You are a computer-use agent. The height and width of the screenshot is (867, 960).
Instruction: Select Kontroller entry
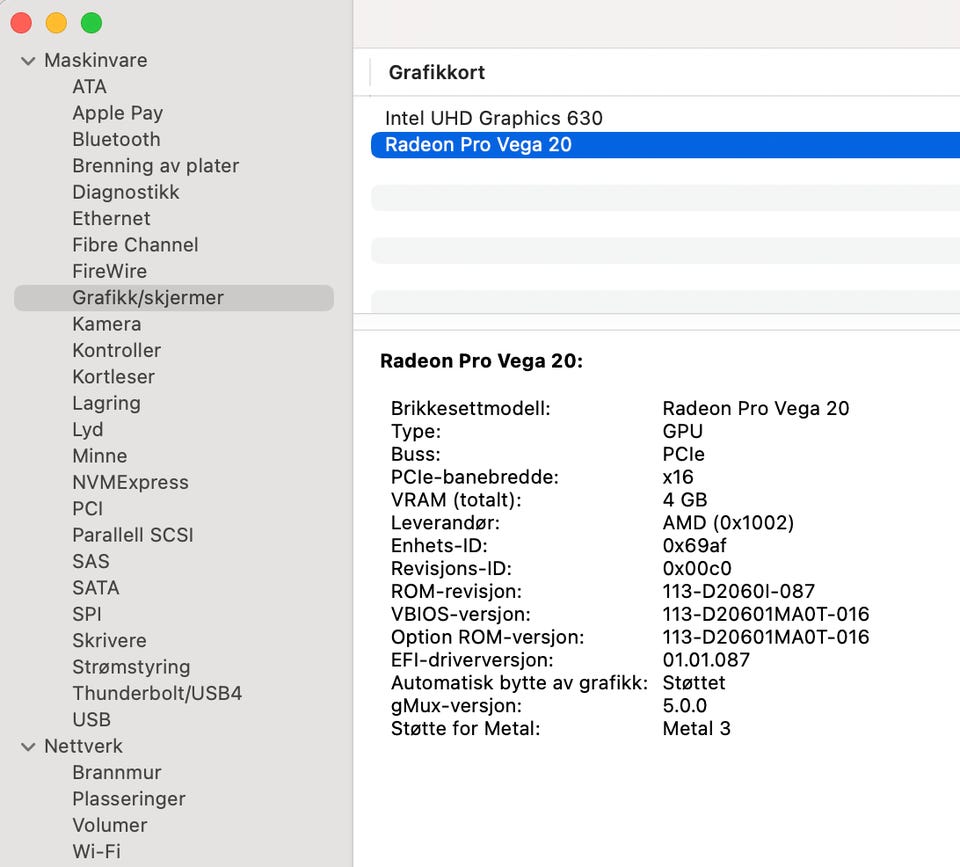point(116,350)
